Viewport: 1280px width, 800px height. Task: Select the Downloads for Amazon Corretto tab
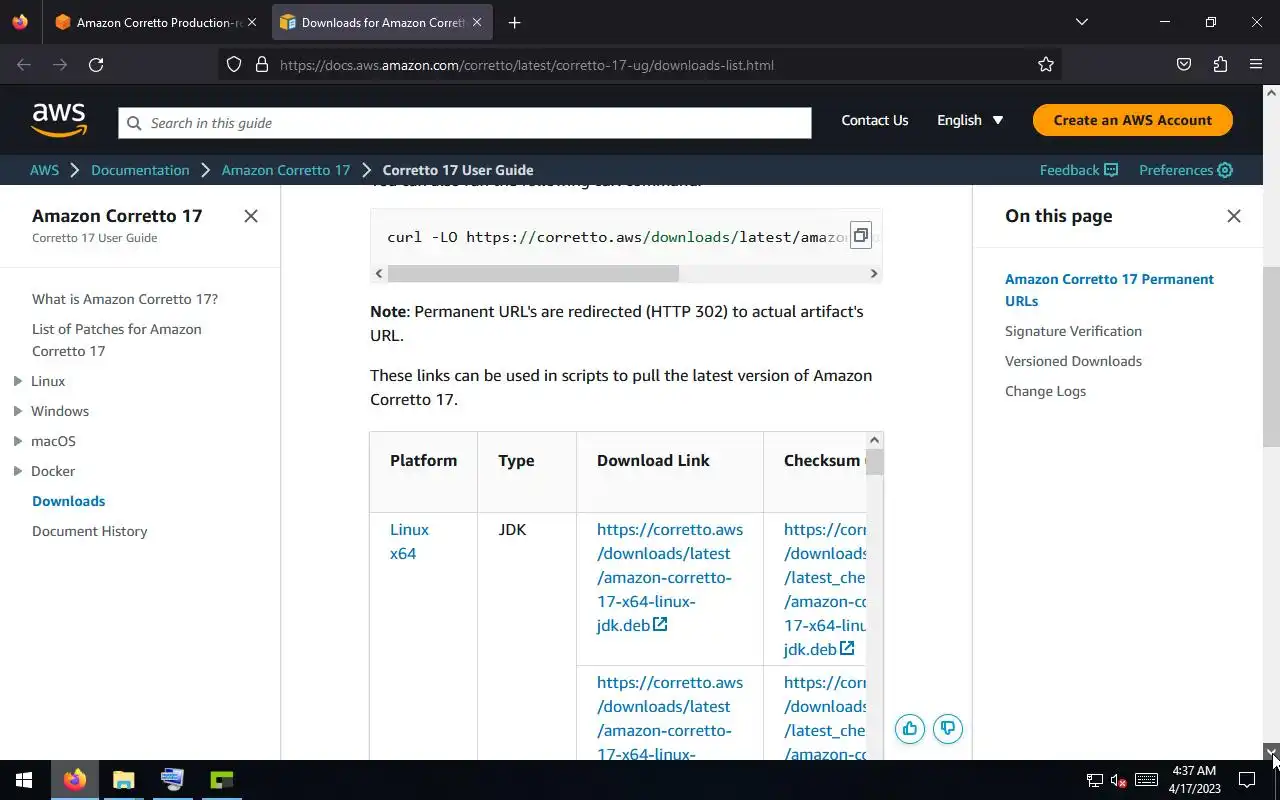point(372,22)
